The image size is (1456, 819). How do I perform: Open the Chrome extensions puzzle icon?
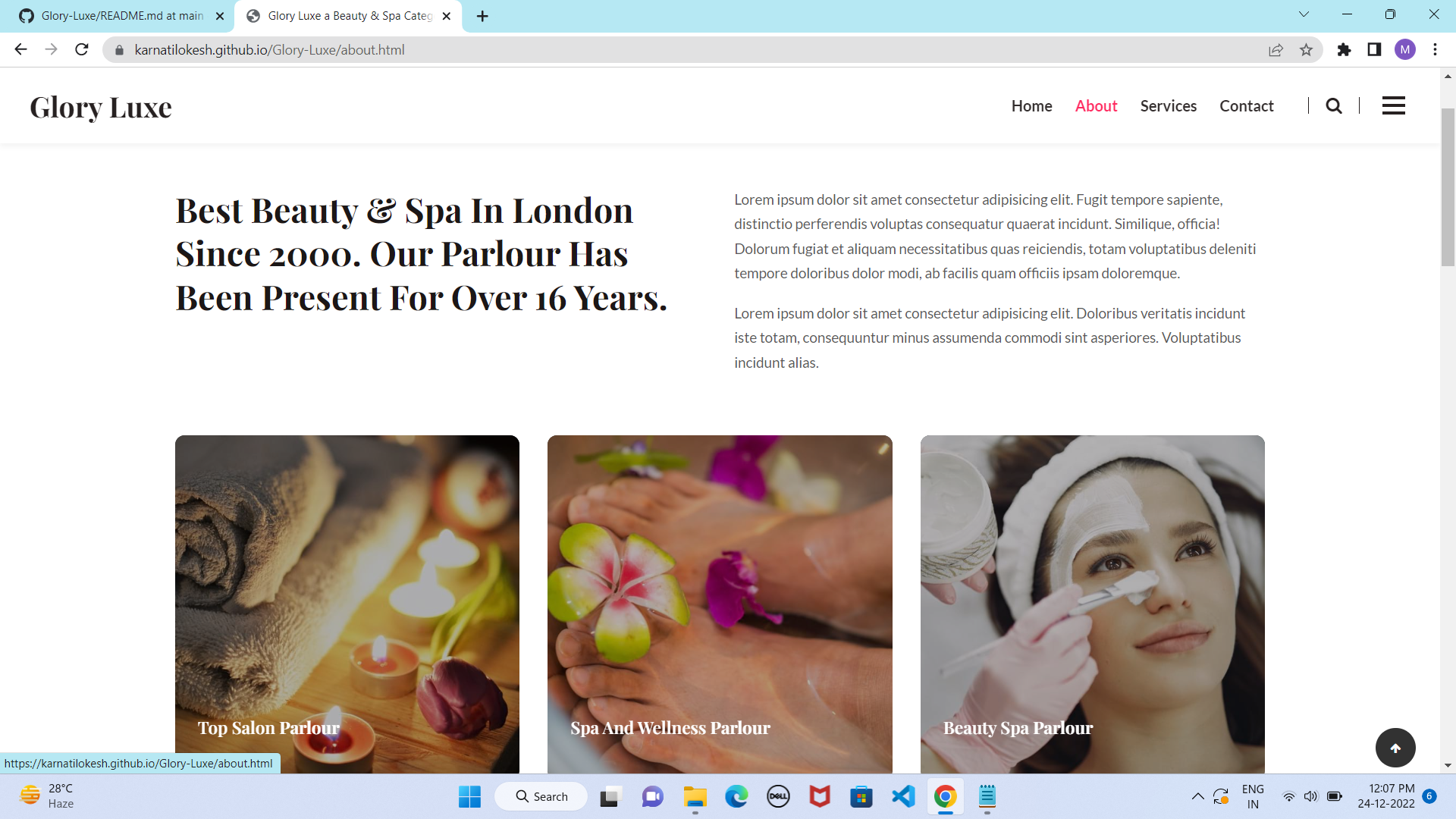pos(1344,50)
